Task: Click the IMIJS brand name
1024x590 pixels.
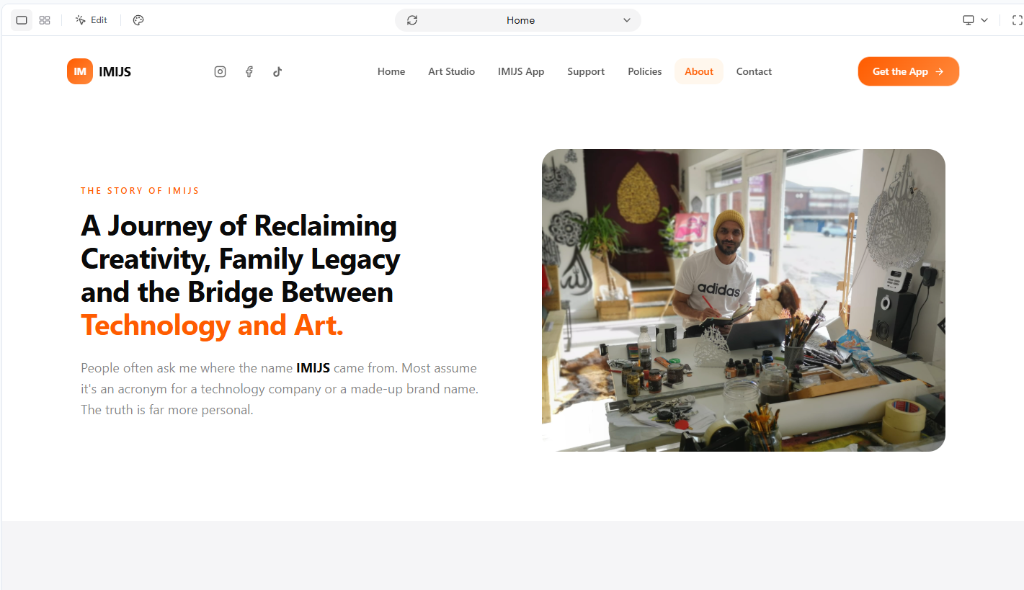Action: [115, 72]
